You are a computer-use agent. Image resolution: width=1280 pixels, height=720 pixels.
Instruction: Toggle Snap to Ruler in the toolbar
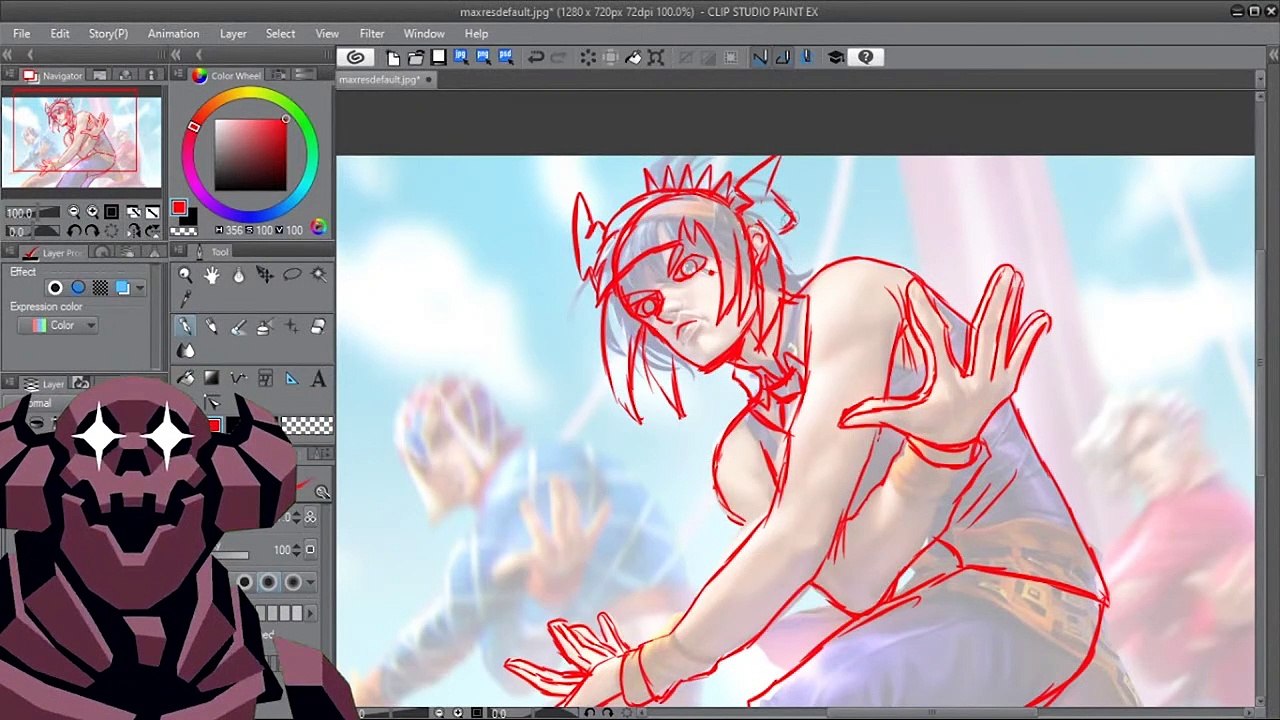760,57
